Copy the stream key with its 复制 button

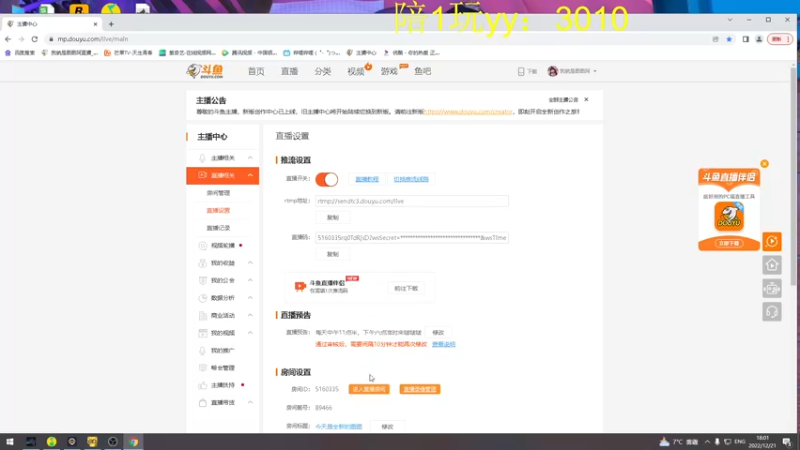[x=333, y=254]
